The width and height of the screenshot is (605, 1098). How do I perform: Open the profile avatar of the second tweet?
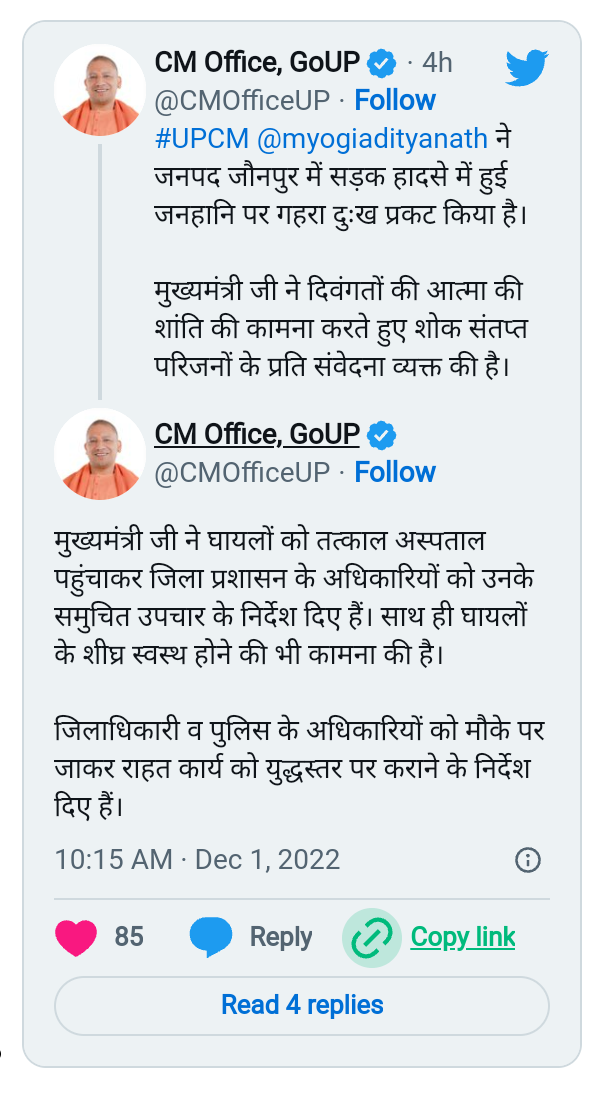(x=100, y=454)
